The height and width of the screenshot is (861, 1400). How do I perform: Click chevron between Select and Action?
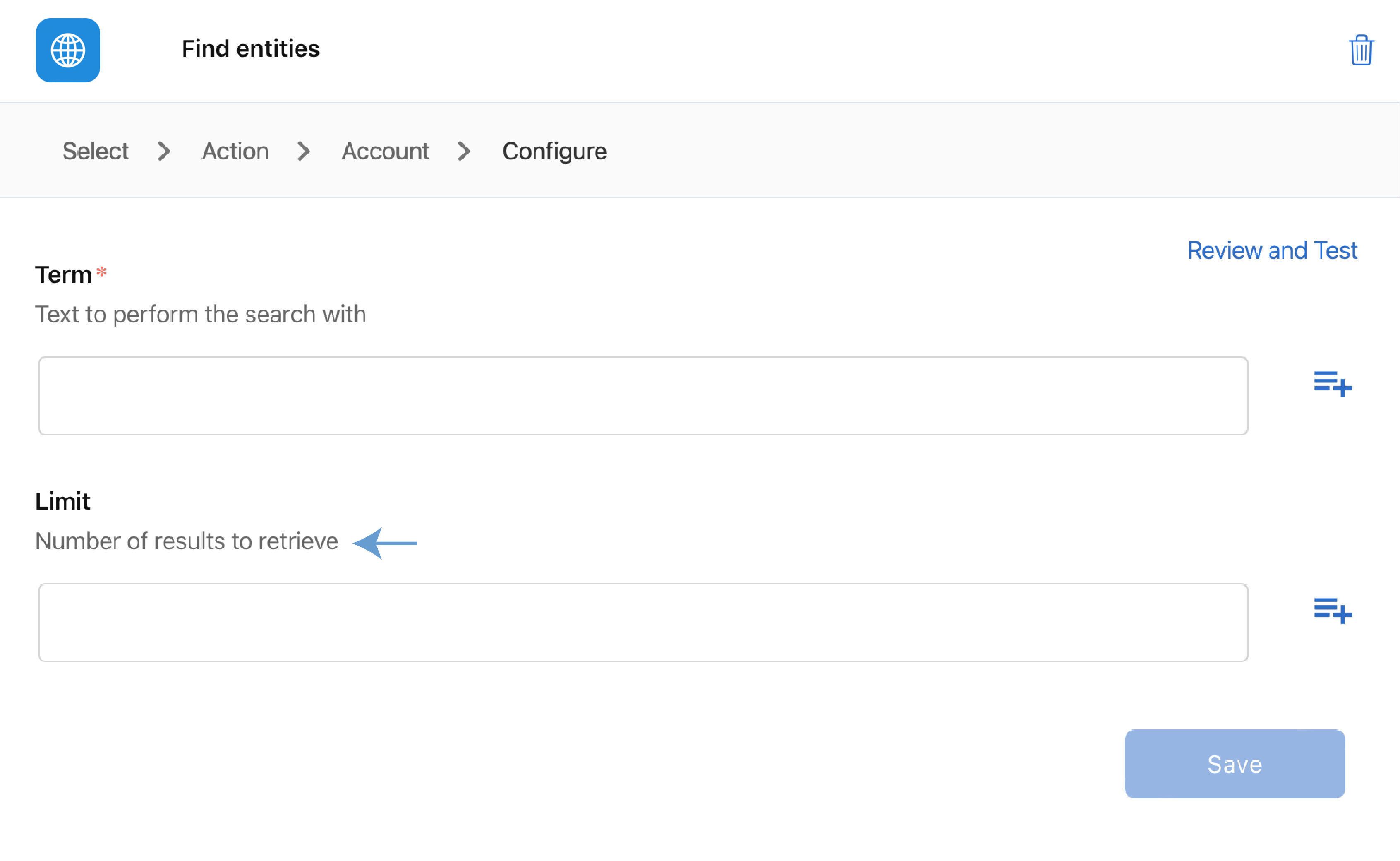164,151
